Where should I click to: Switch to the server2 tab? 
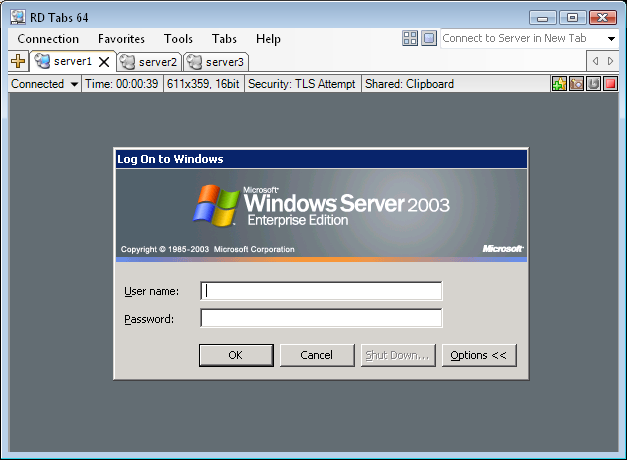pyautogui.click(x=149, y=62)
